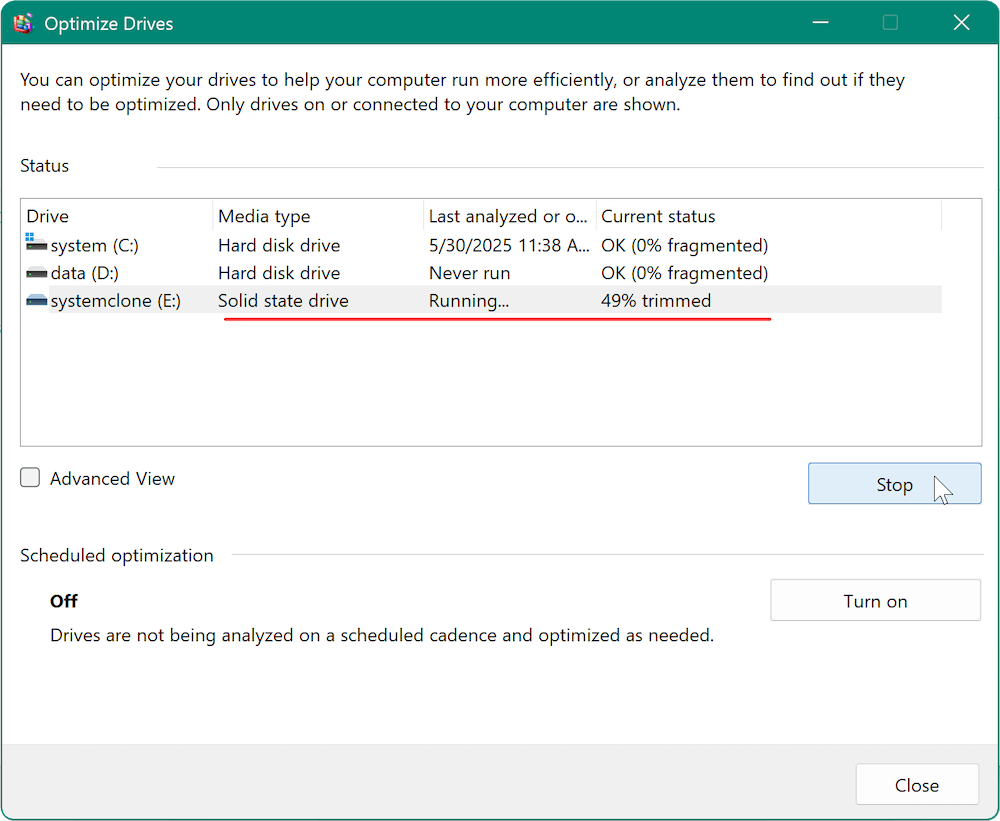Click the Running... status for systemclone (E:)

tap(469, 301)
